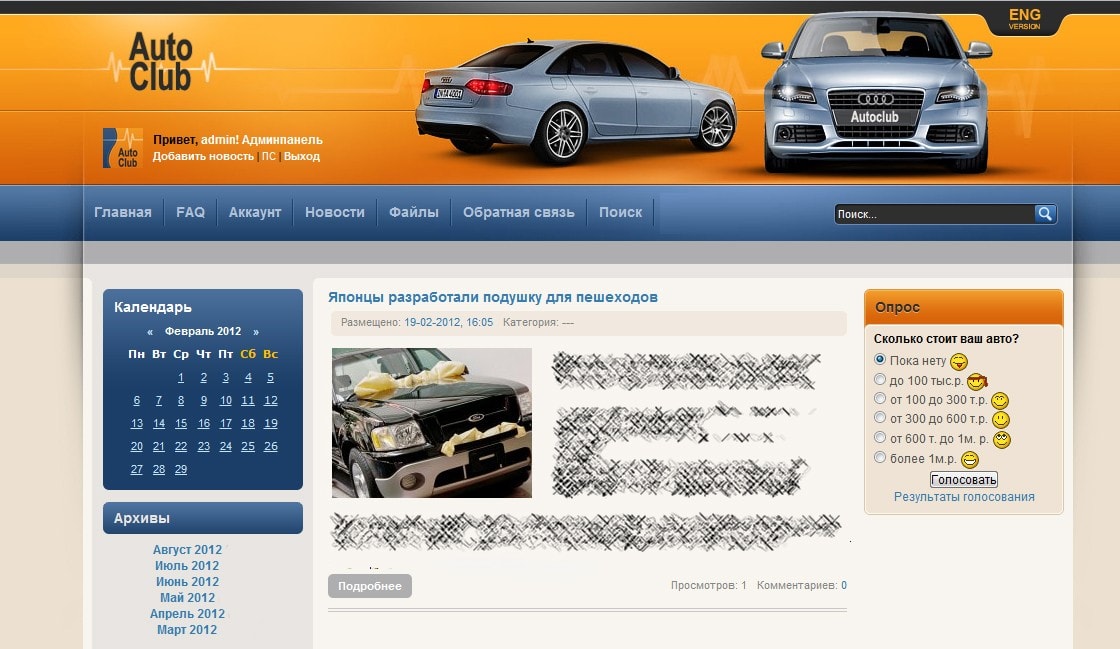Click in the Поиск search field
Viewport: 1120px width, 649px height.
tap(934, 213)
